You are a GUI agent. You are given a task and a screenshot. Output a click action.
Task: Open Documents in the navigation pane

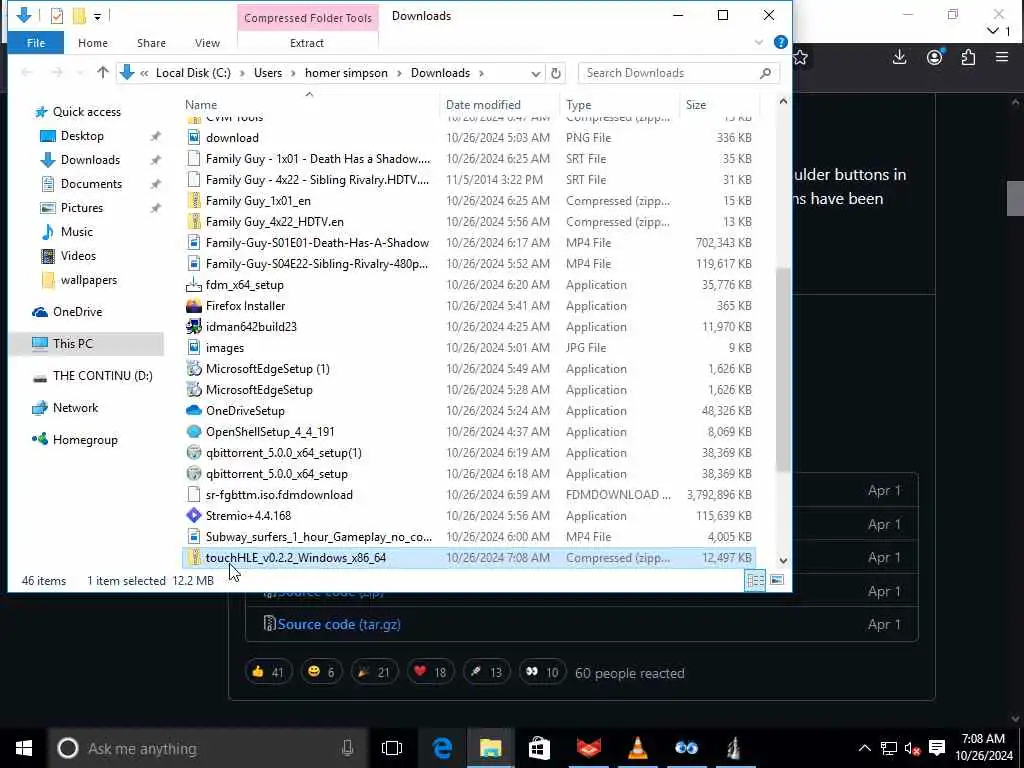(91, 184)
